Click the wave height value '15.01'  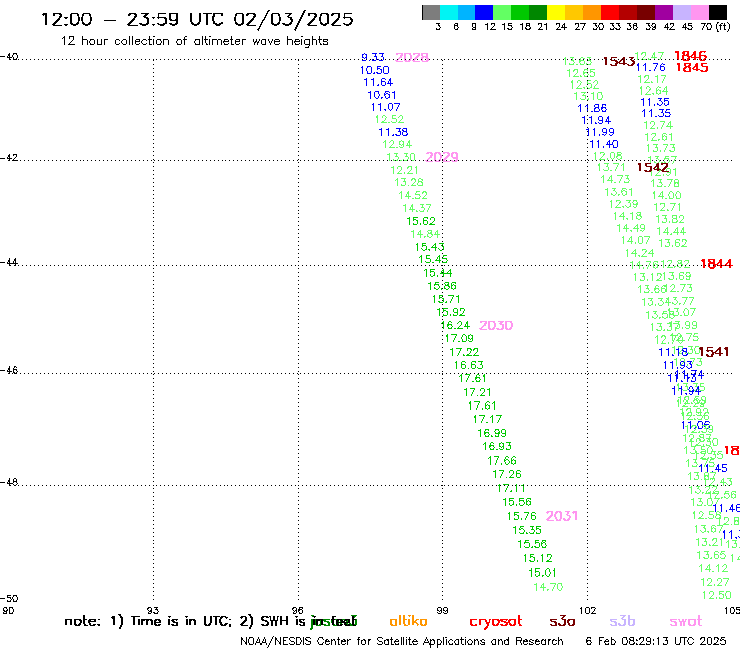[542, 573]
